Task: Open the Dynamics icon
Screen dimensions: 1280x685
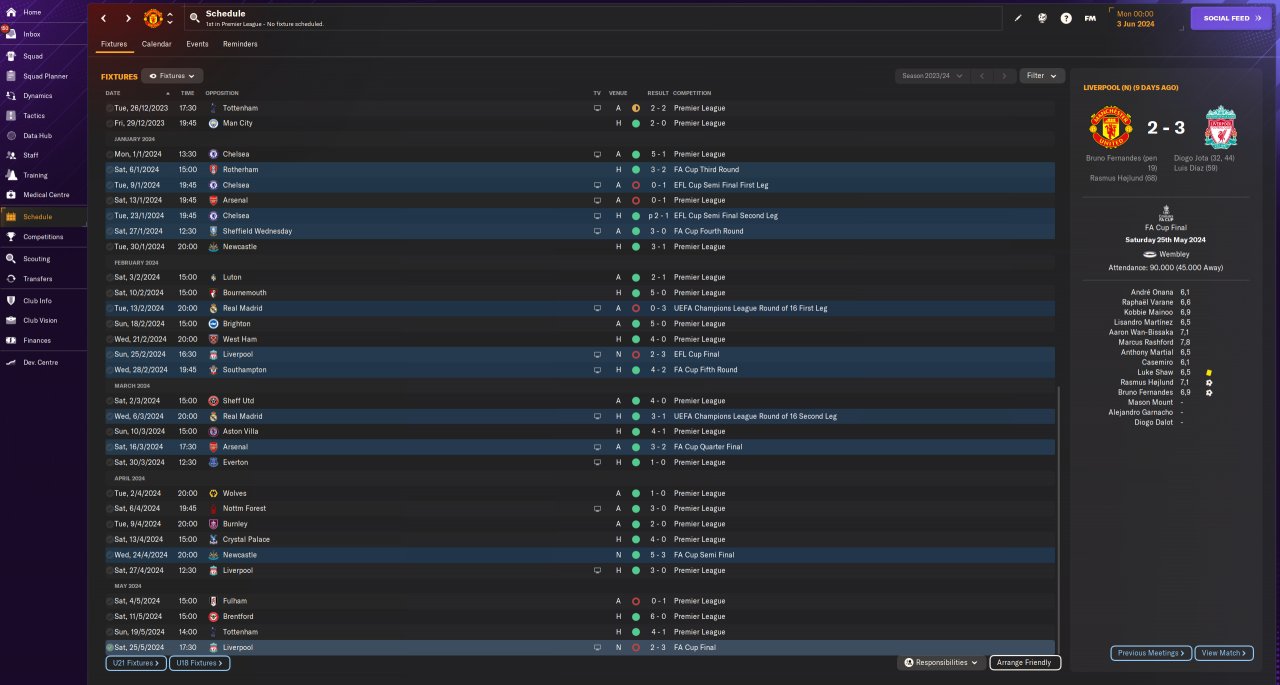Action: [x=11, y=96]
